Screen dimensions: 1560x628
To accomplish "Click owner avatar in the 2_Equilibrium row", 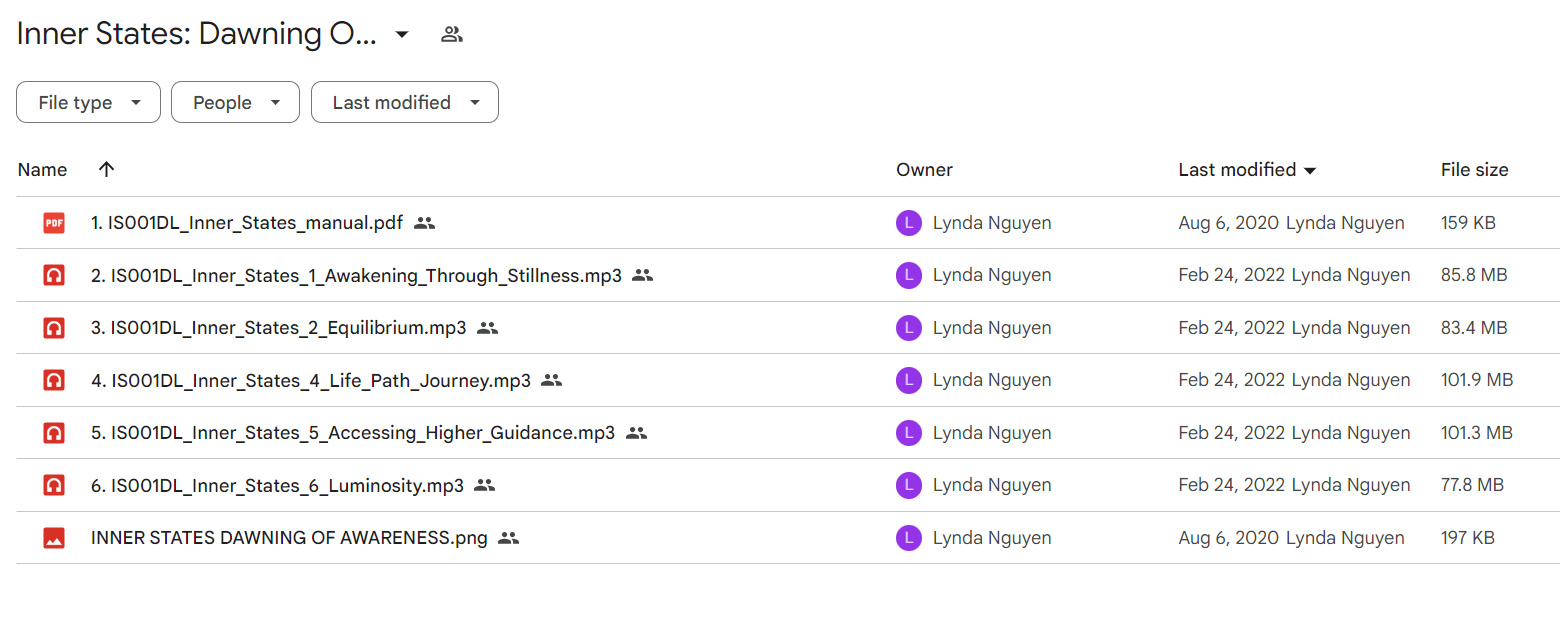I will coord(908,328).
